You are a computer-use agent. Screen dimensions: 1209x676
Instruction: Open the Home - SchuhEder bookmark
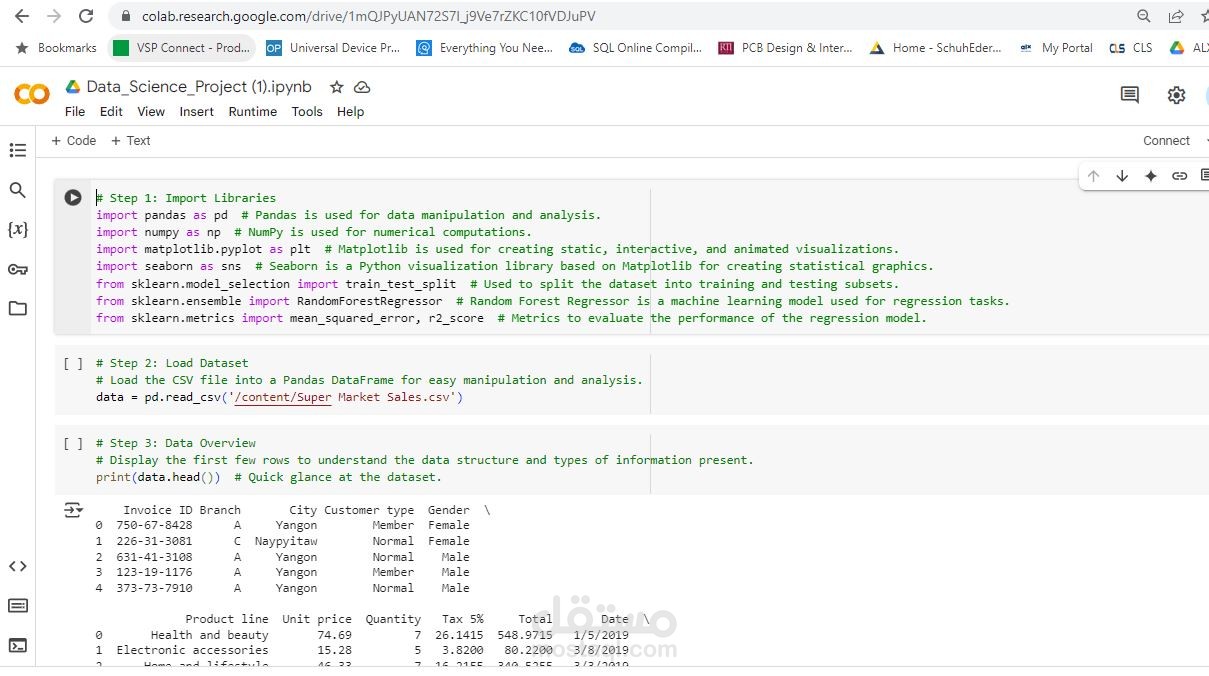[936, 47]
